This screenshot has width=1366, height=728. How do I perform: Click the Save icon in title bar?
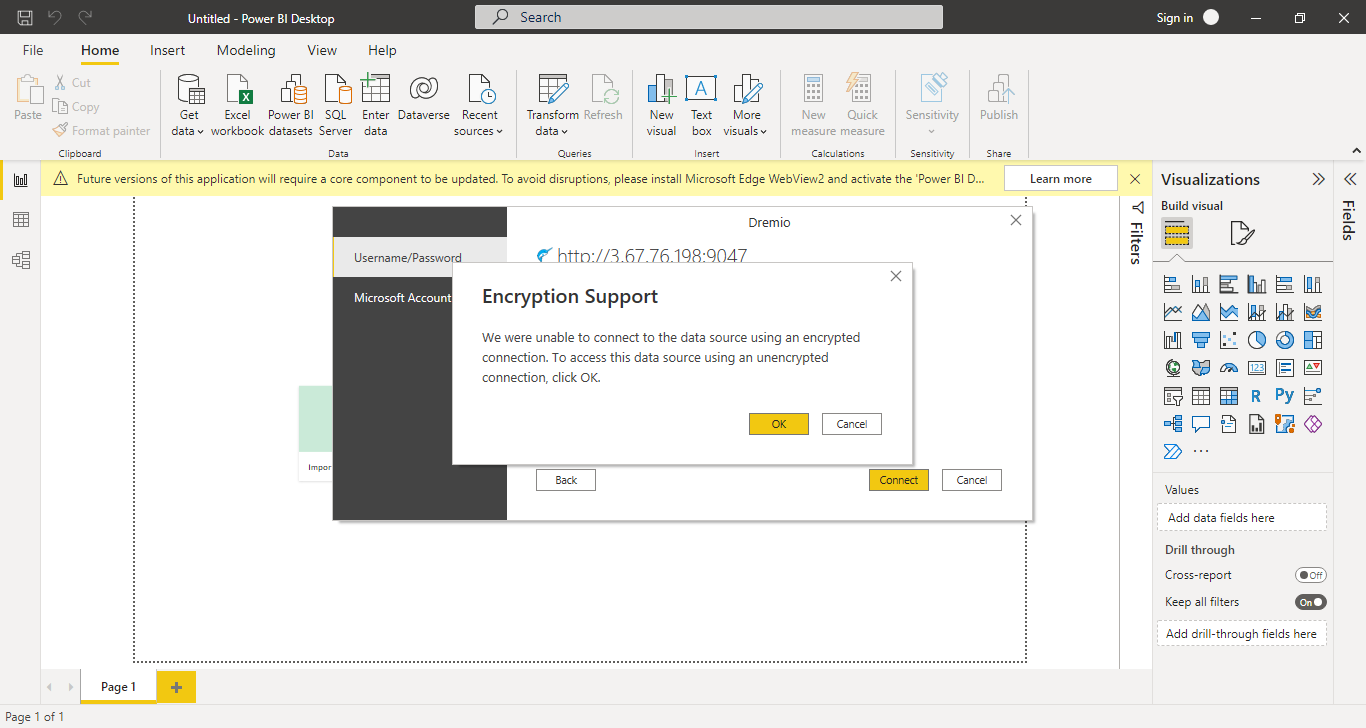pos(24,17)
